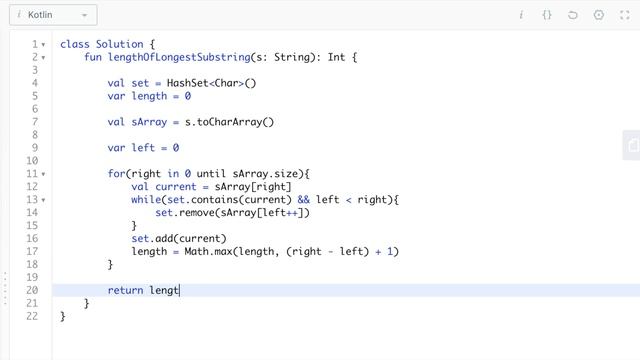Click on 'set.contains(current)' condition
Image resolution: width=640 pixels, height=360 pixels.
229,200
